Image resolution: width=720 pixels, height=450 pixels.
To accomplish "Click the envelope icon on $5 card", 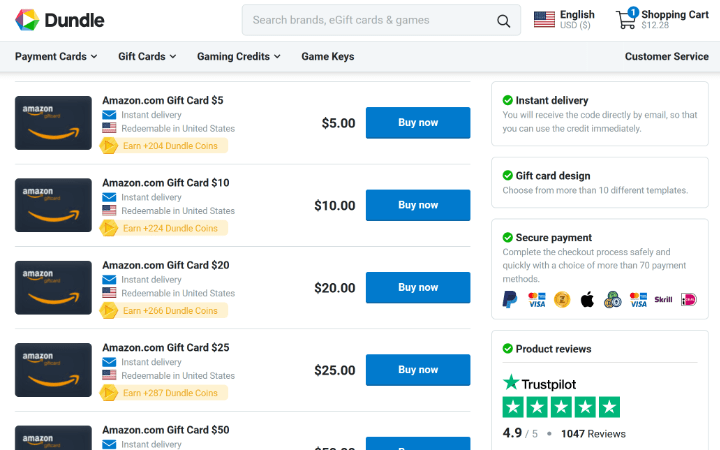I will point(109,115).
